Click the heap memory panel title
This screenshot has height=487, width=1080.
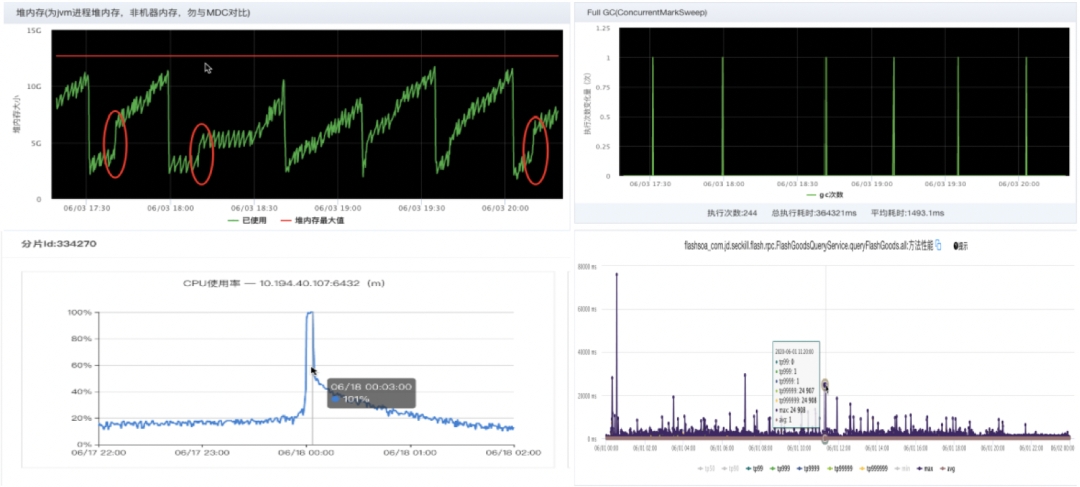click(133, 13)
